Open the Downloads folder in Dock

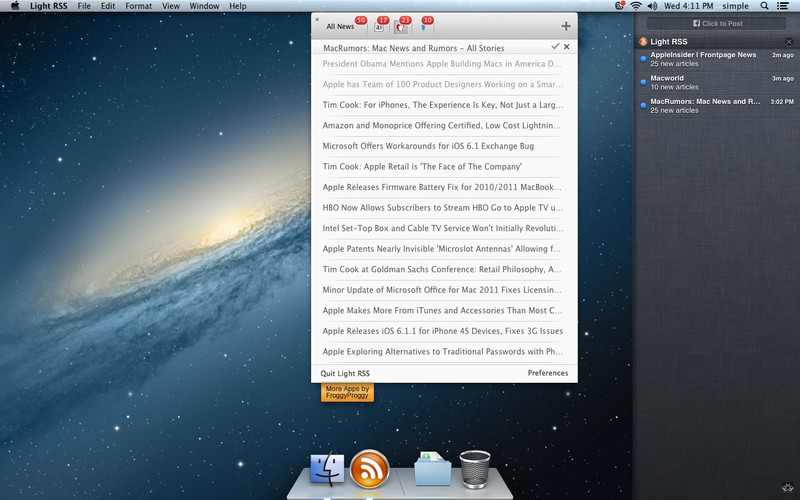coord(433,468)
